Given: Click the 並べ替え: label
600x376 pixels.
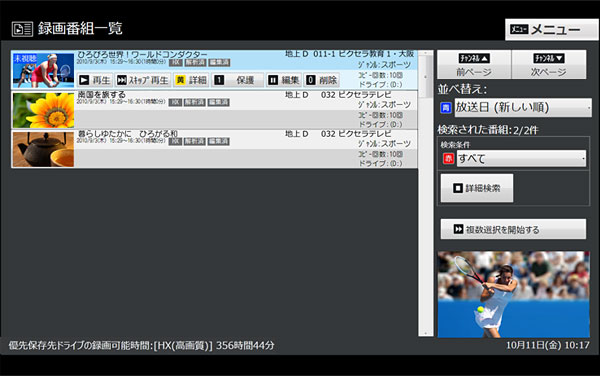Looking at the screenshot, I should pyautogui.click(x=462, y=90).
